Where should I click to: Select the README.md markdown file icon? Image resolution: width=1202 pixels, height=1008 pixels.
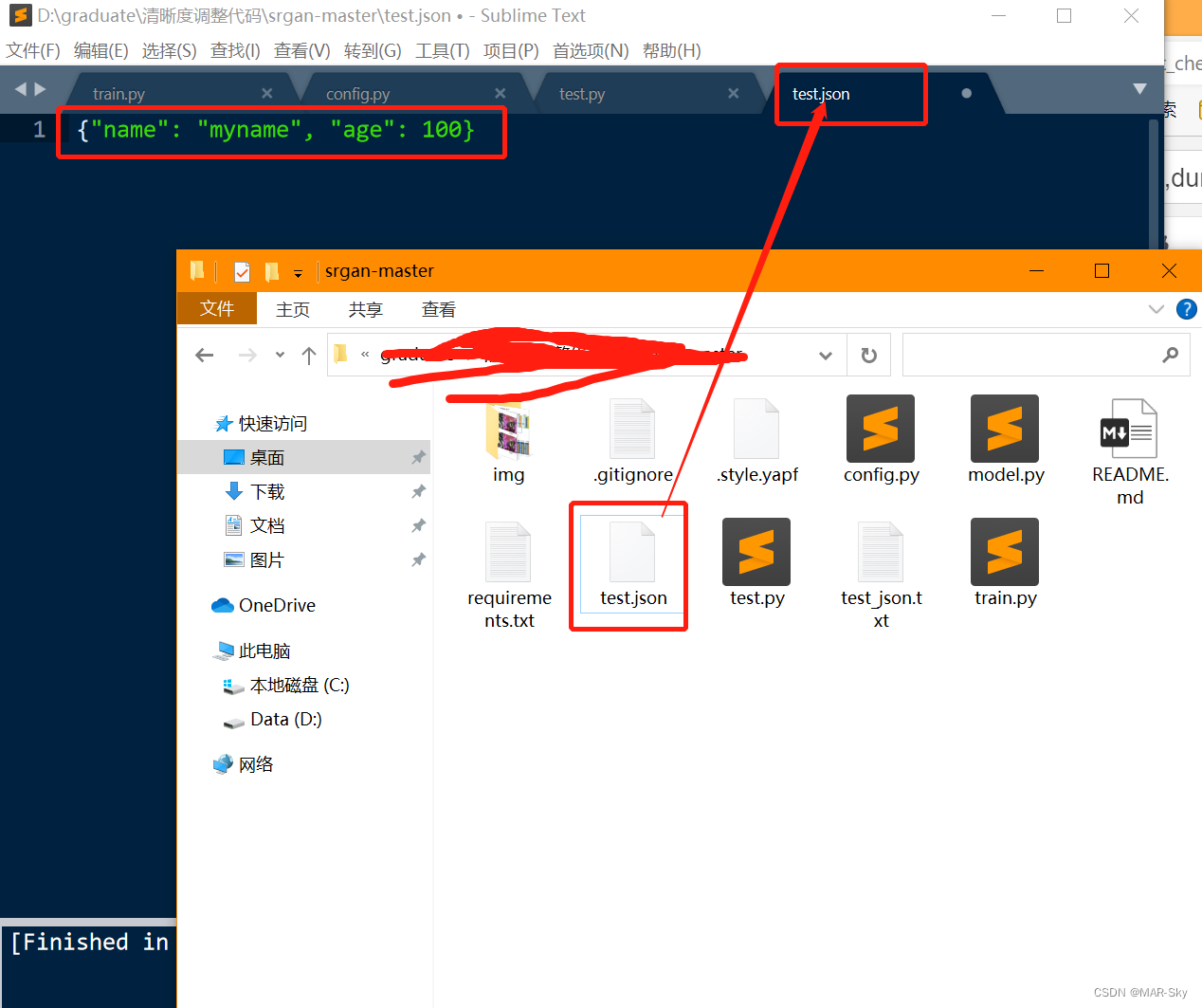pos(1129,429)
